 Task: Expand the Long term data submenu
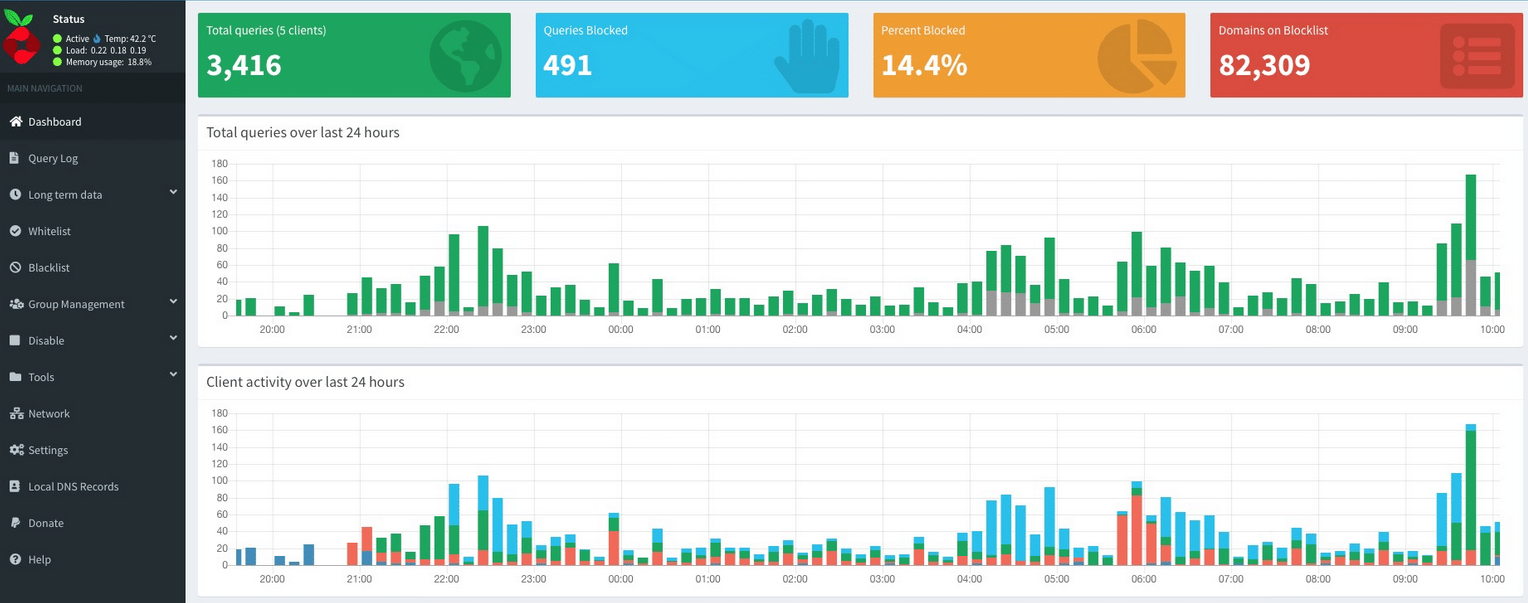[x=173, y=193]
